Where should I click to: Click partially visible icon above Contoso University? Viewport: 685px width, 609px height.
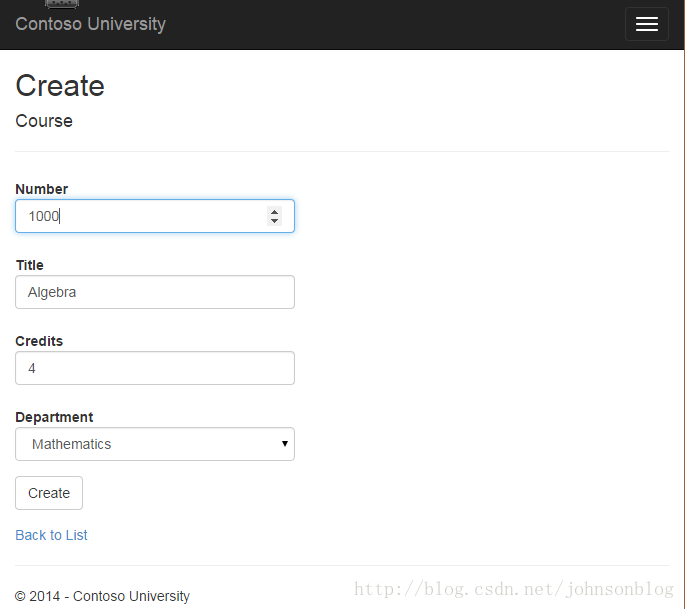pyautogui.click(x=62, y=4)
